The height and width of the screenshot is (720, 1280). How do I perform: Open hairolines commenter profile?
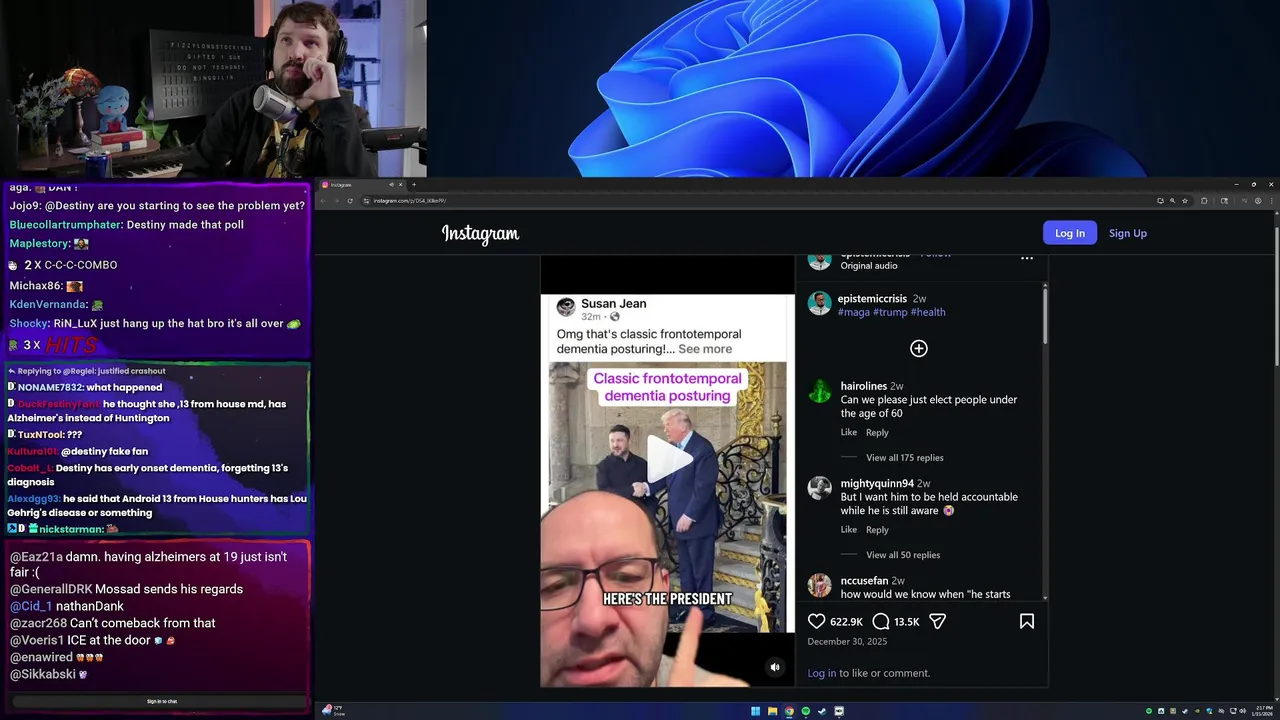[x=864, y=386]
